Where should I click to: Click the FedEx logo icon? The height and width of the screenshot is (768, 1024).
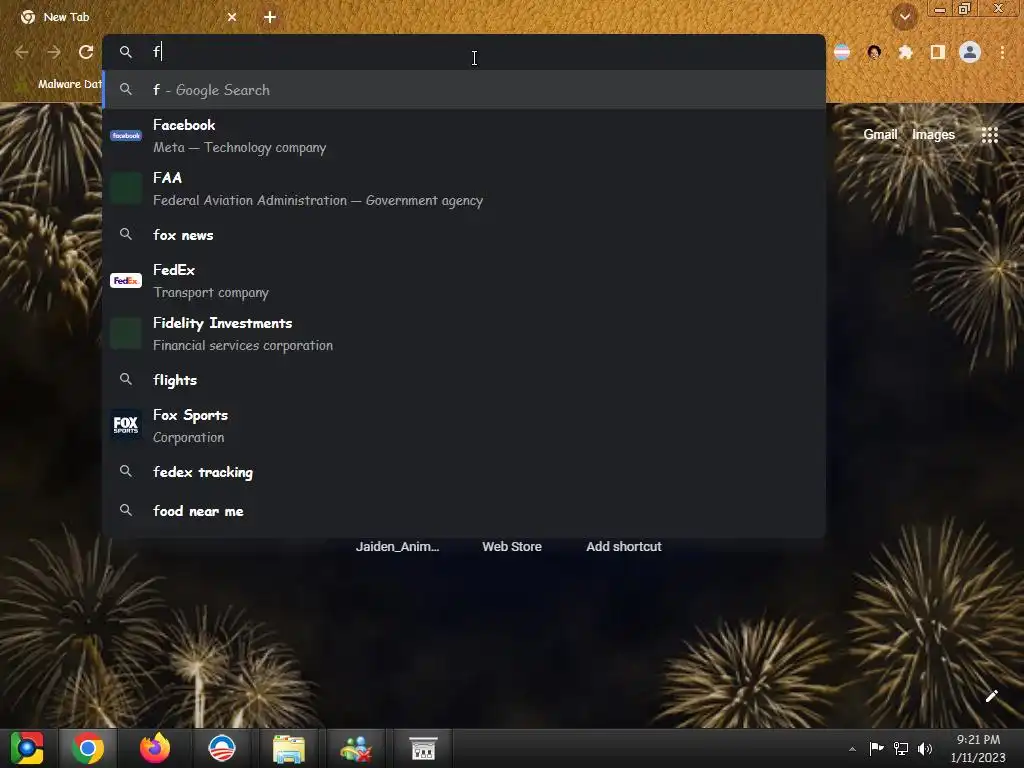tap(126, 281)
